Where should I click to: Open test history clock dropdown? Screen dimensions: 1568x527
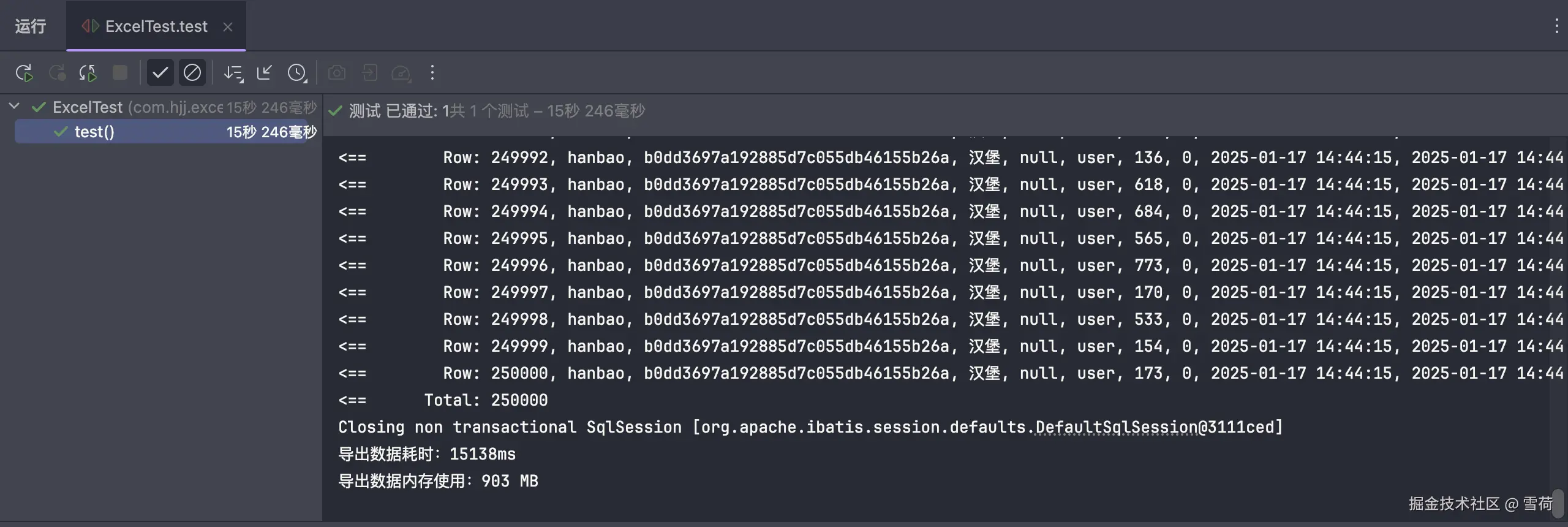click(x=297, y=73)
